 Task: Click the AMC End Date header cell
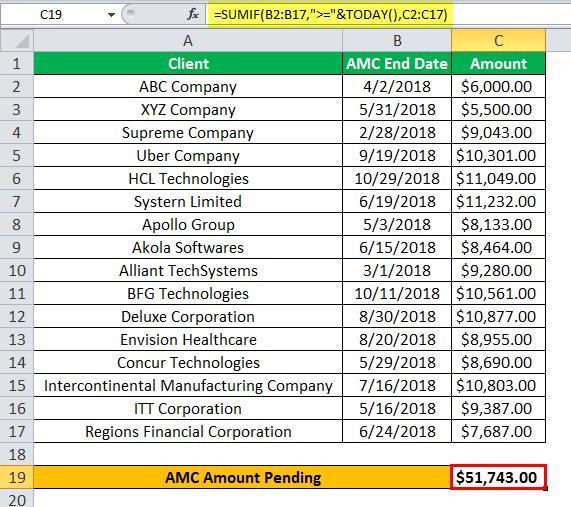click(397, 64)
